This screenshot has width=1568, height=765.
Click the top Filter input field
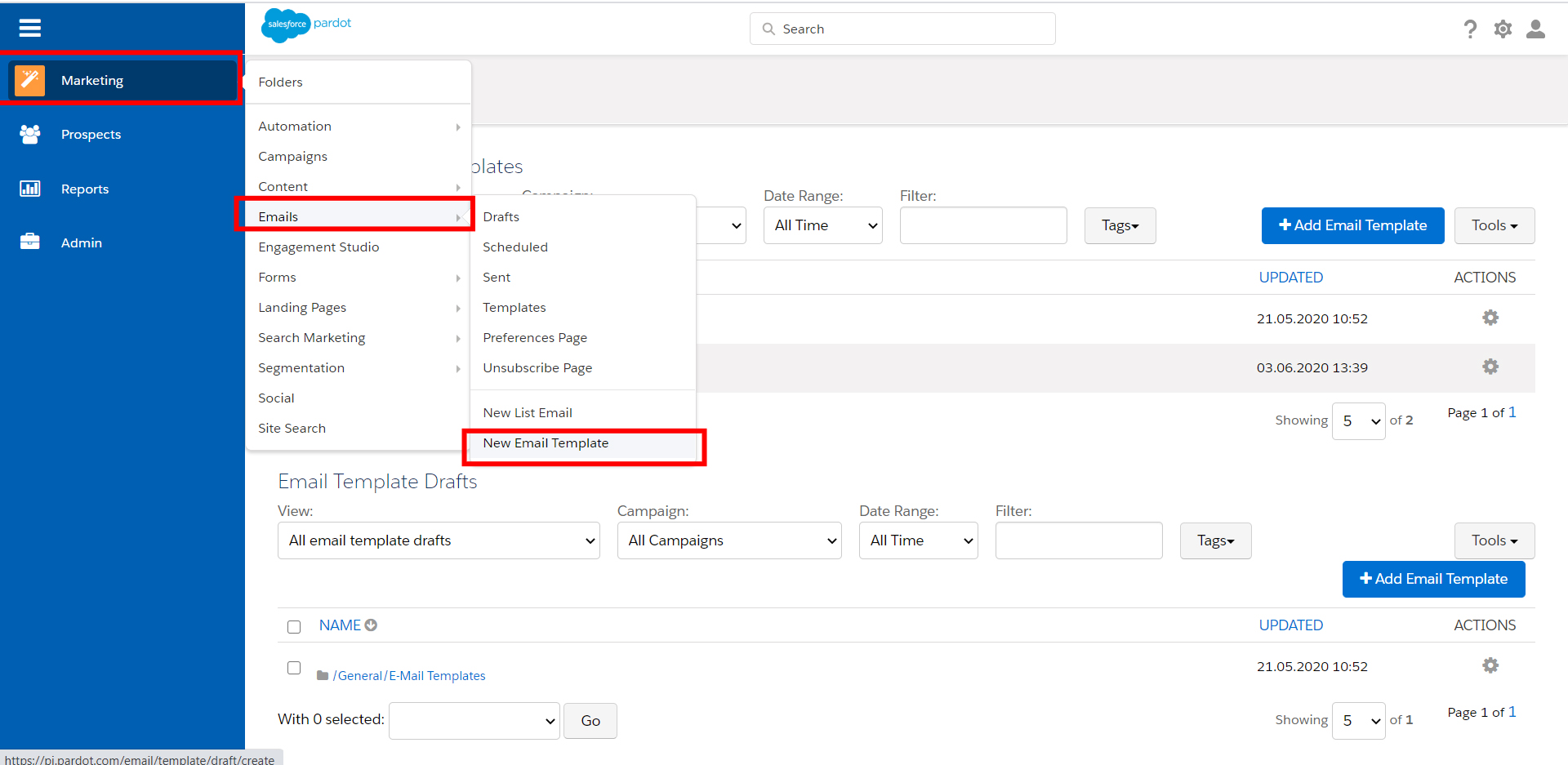[983, 225]
